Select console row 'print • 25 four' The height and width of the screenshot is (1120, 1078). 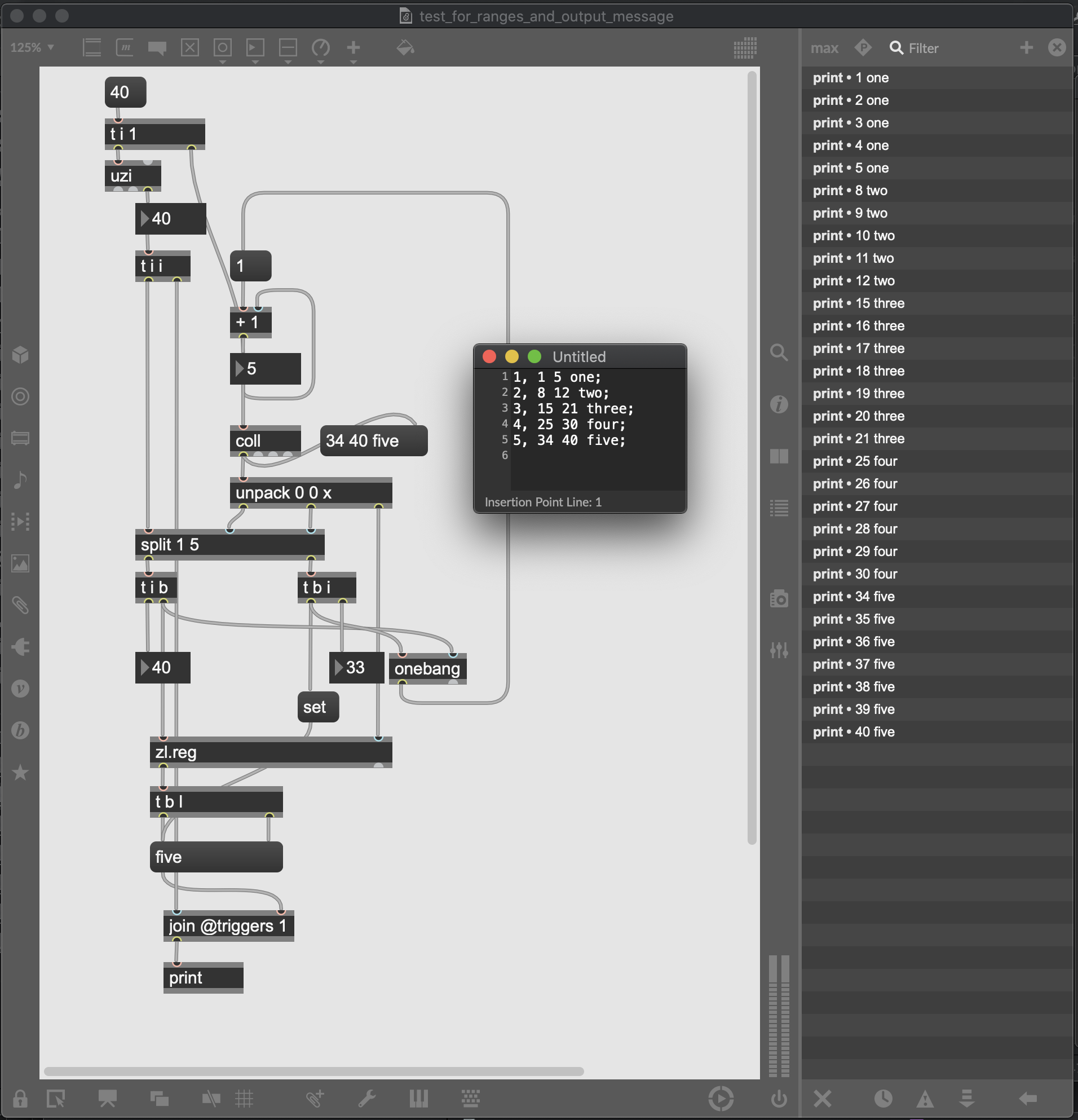[937, 461]
